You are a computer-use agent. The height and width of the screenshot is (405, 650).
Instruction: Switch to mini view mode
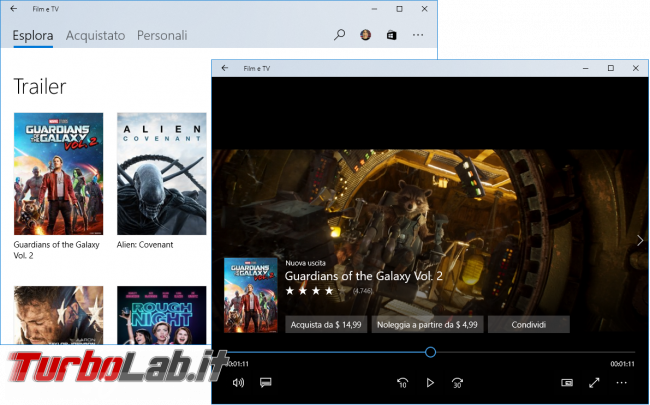[x=567, y=383]
